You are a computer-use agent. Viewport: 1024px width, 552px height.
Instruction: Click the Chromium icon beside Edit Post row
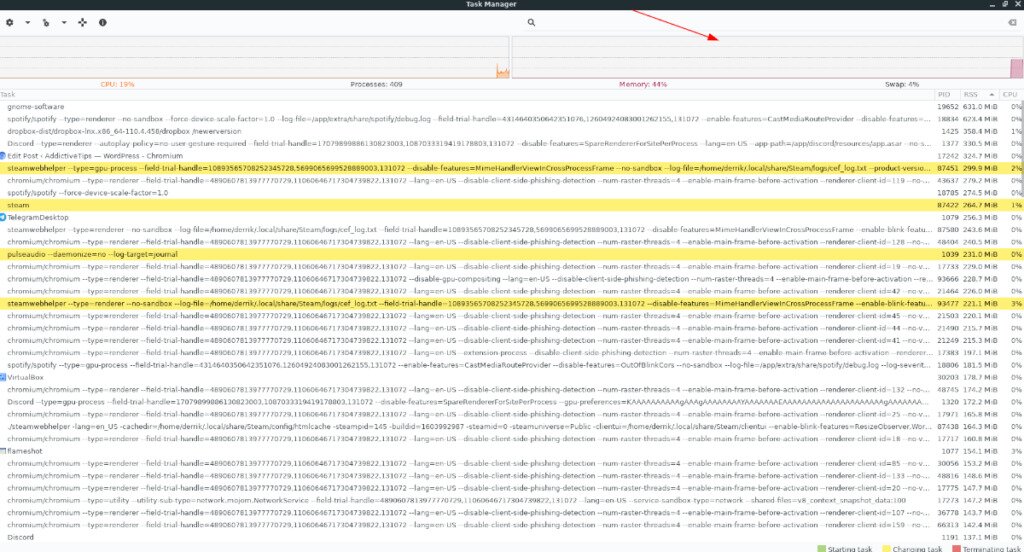[3, 156]
